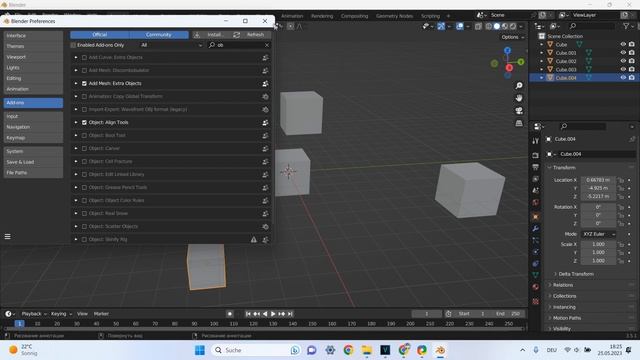Open the viewport Options dropdown
The width and height of the screenshot is (640, 360).
coord(513,37)
